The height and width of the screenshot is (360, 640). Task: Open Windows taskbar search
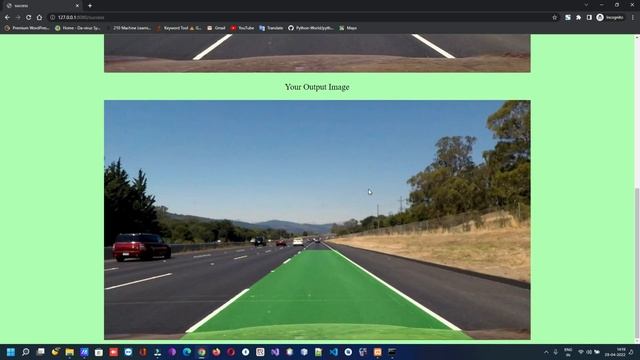click(x=25, y=352)
